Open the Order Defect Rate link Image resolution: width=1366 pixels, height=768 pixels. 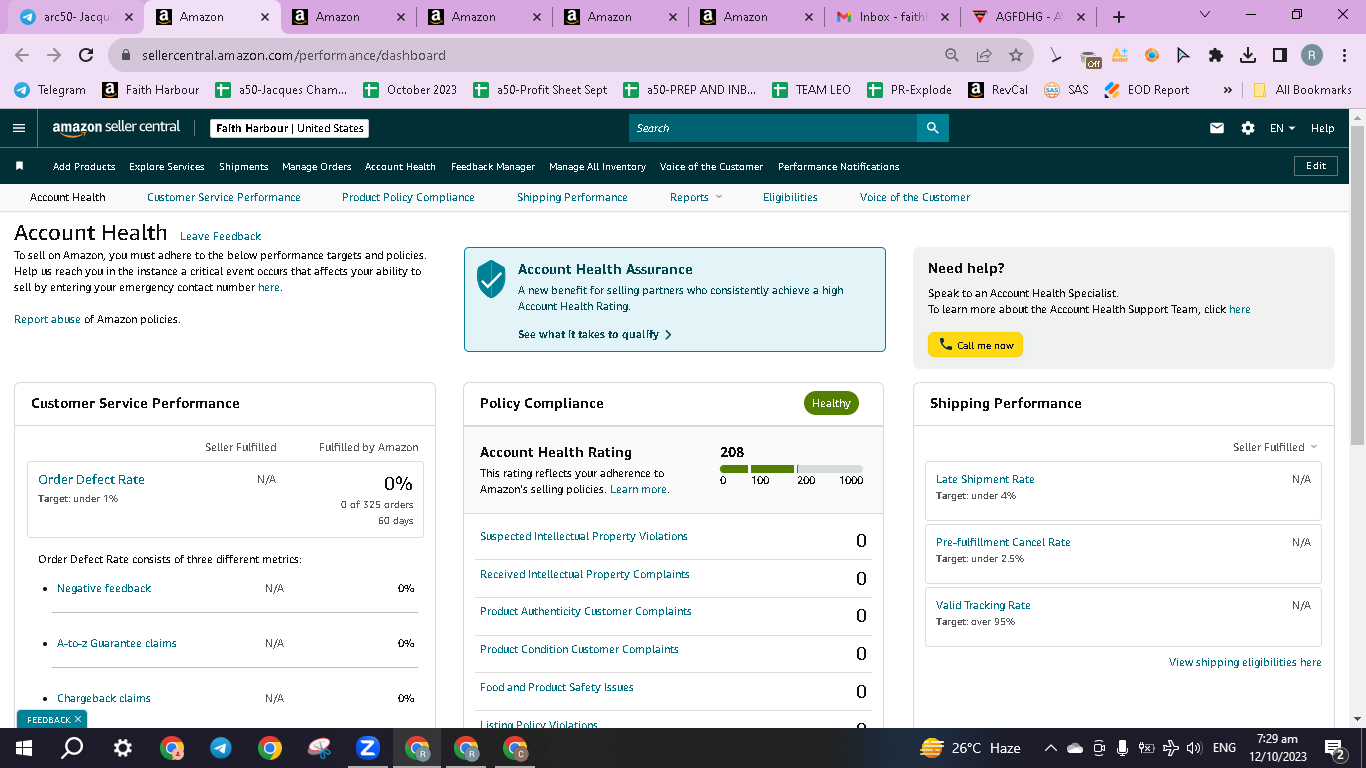click(91, 479)
